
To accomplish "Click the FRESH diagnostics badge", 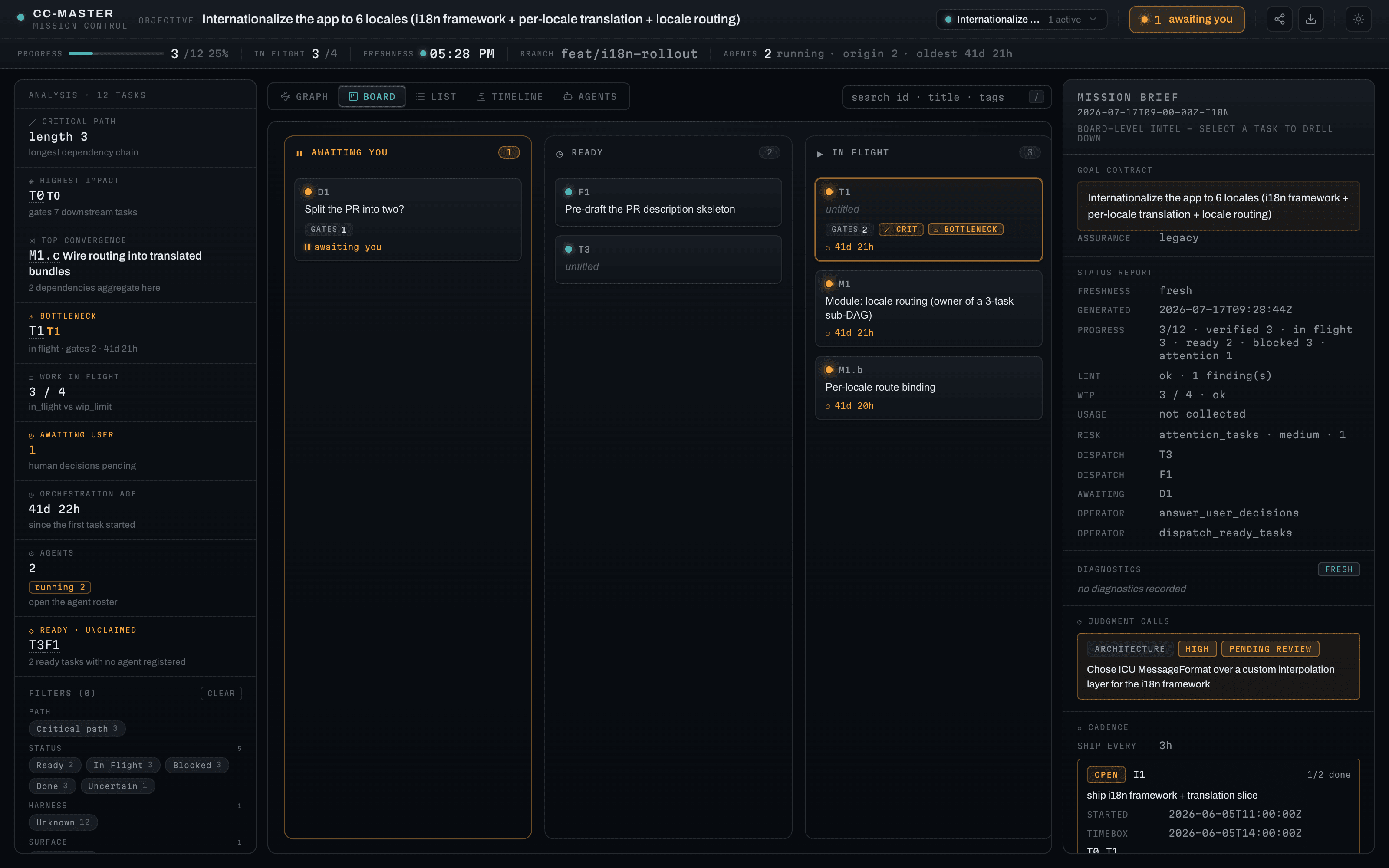I will click(x=1339, y=569).
